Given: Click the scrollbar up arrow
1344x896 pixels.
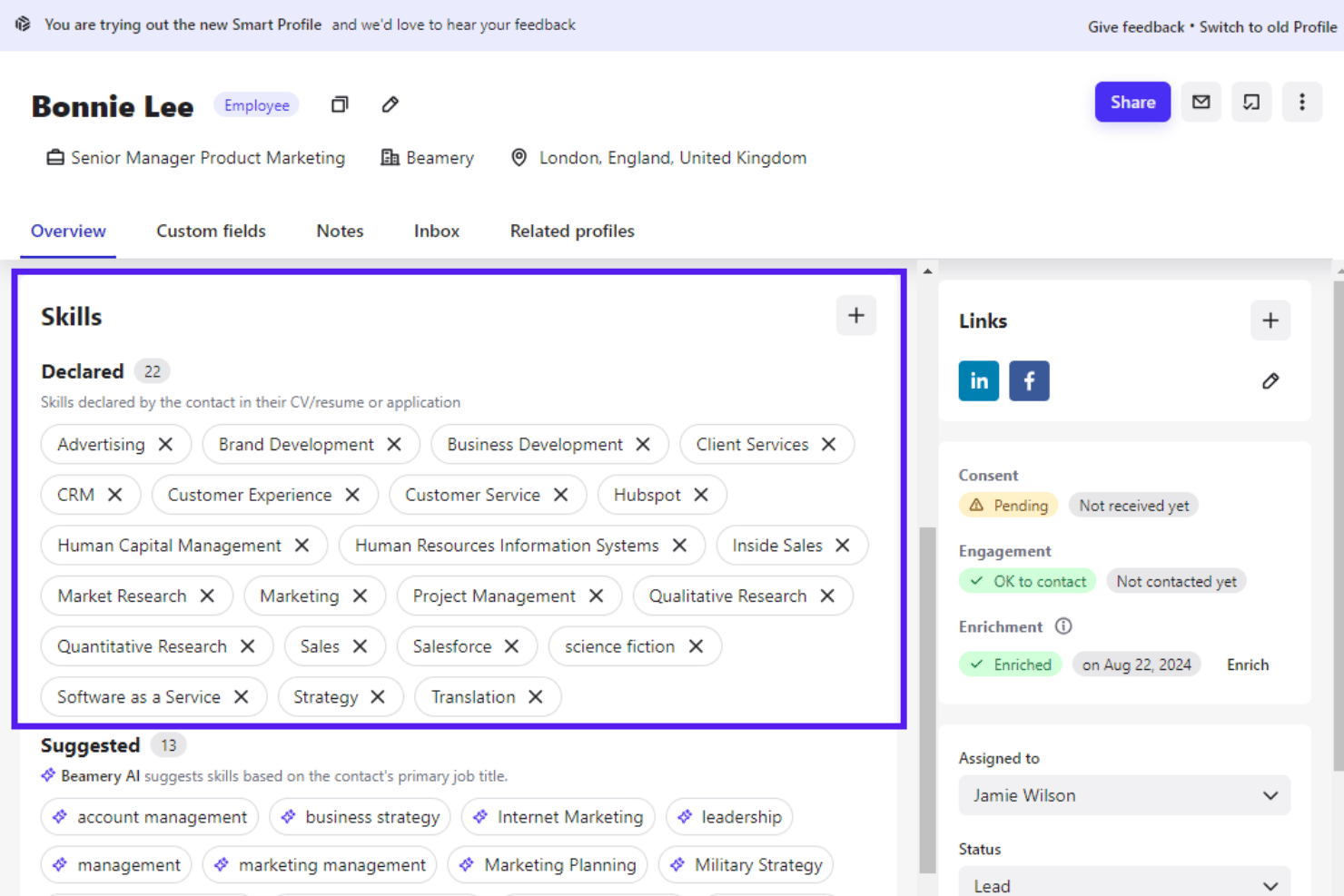Looking at the screenshot, I should pyautogui.click(x=927, y=271).
